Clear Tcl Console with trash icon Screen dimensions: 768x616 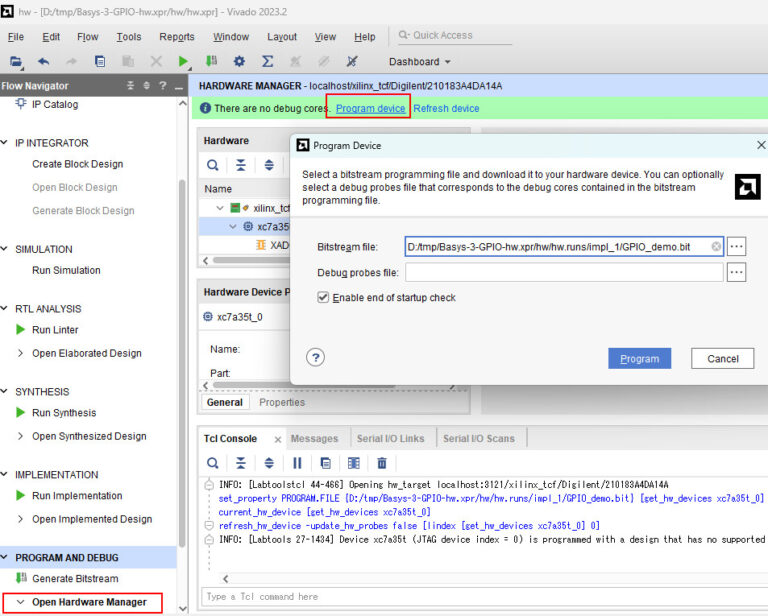[x=382, y=463]
